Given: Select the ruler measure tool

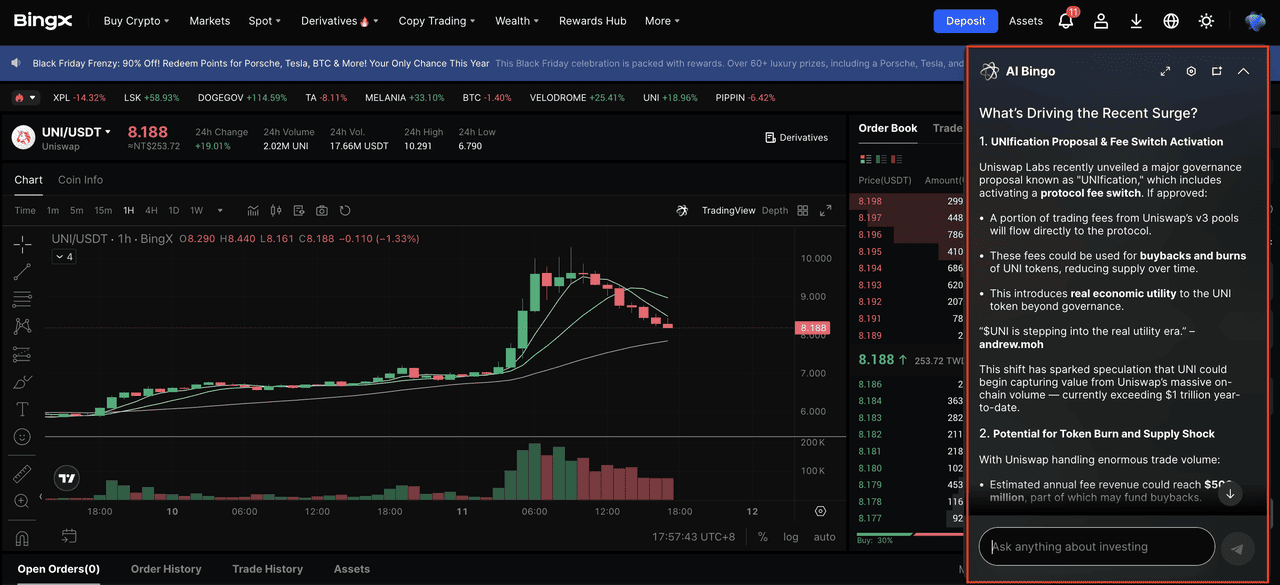Looking at the screenshot, I should coord(22,473).
